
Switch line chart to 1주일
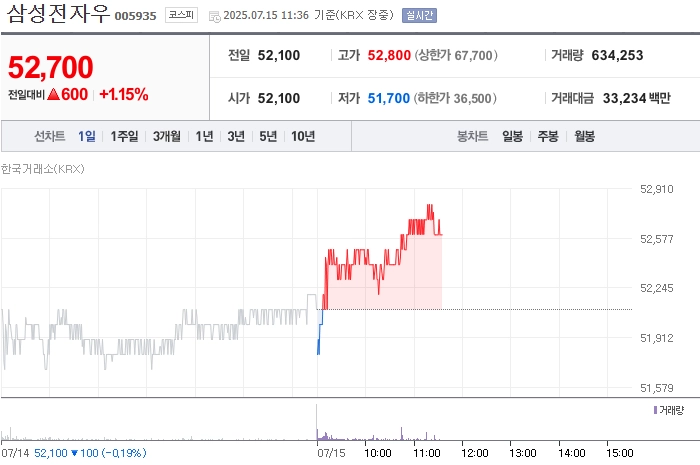[x=124, y=136]
